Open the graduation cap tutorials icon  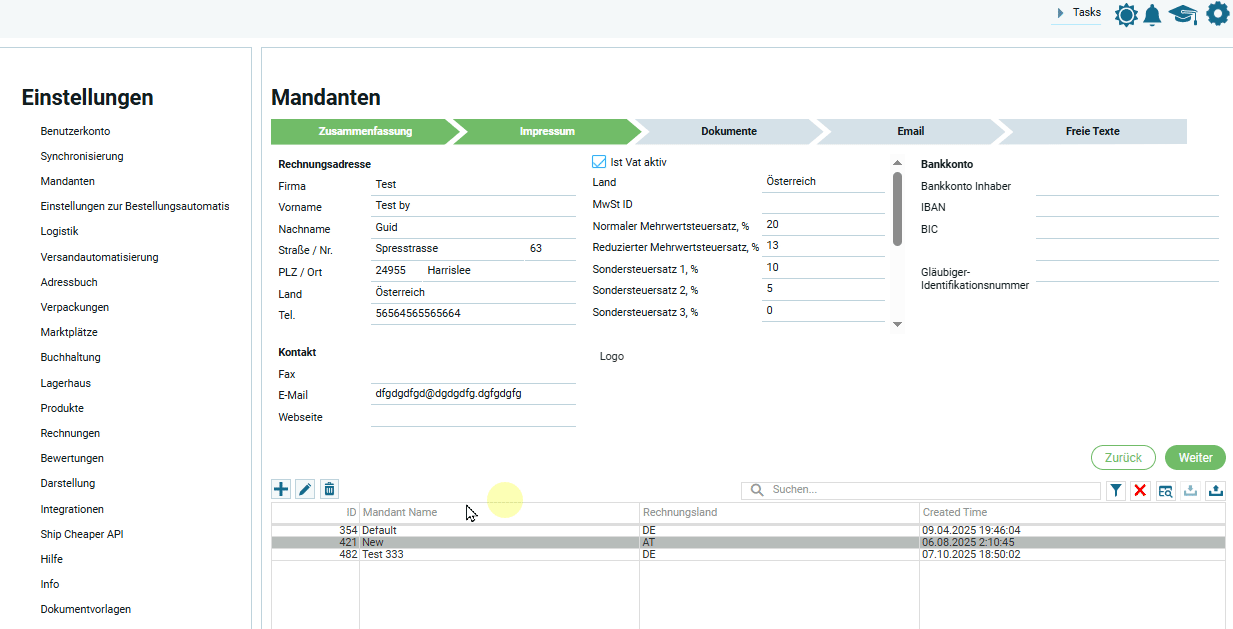[x=1183, y=14]
